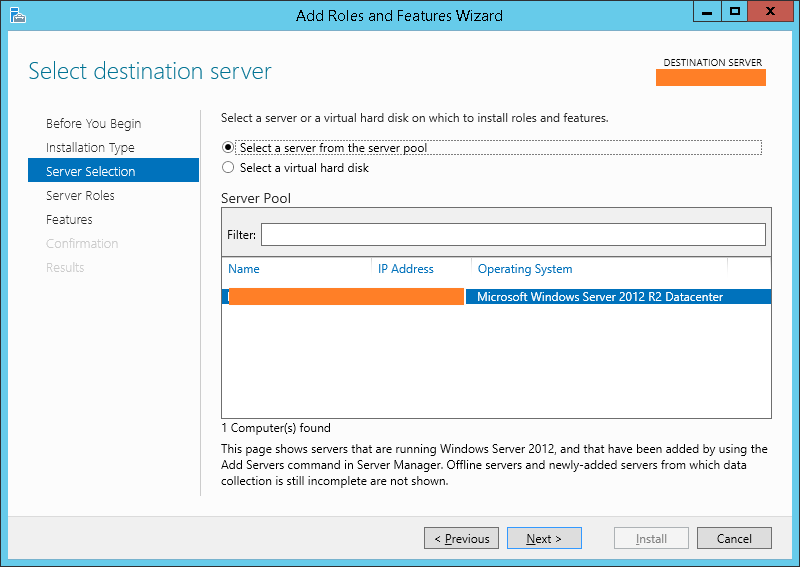Screen dimensions: 800x567
Task: Open the Server Selection step
Action: [91, 172]
